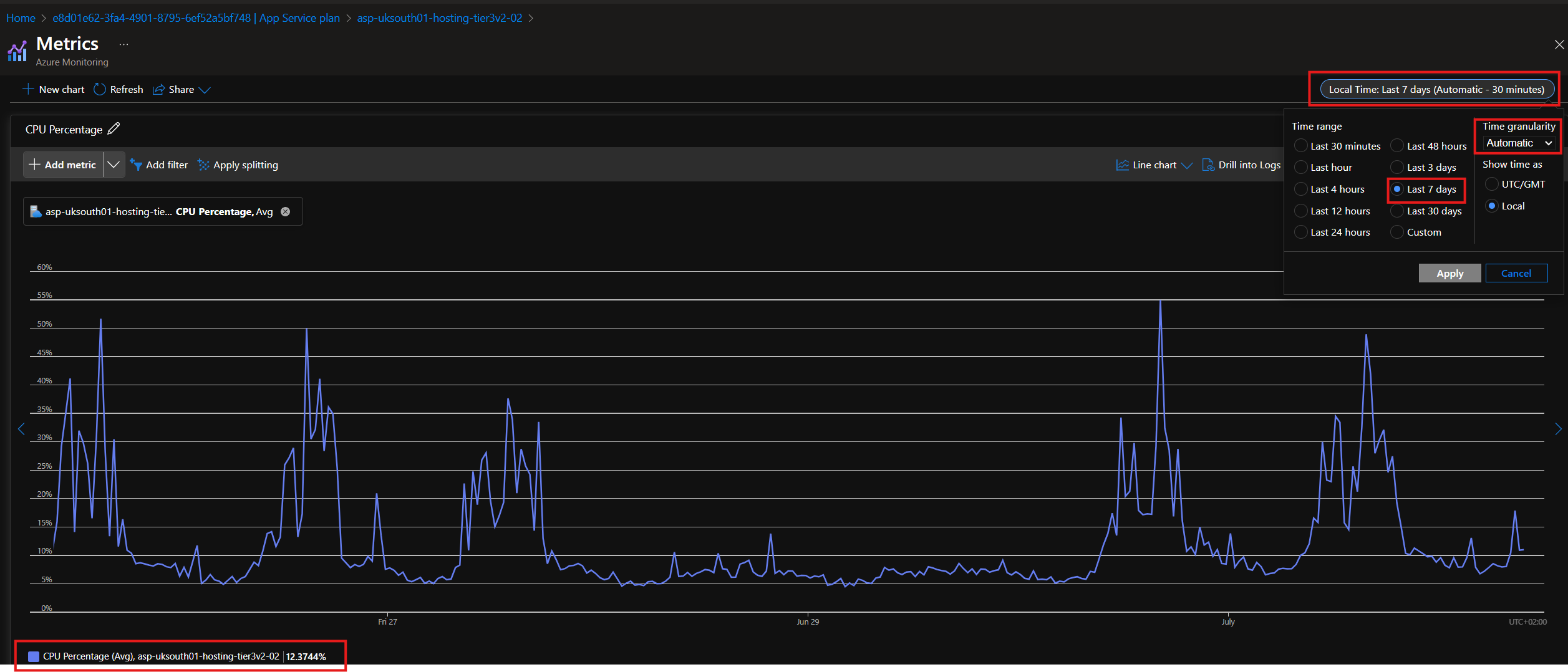Pan chart right with the right arrow
The image size is (1568, 672).
tap(1558, 429)
